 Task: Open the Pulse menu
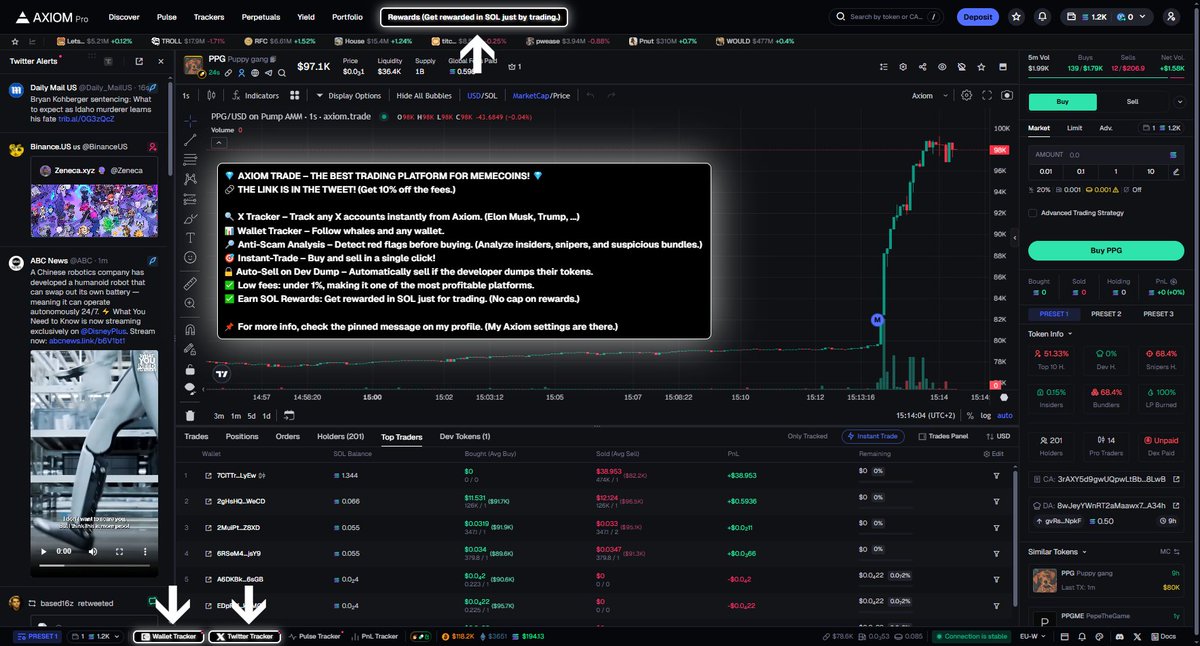point(167,17)
